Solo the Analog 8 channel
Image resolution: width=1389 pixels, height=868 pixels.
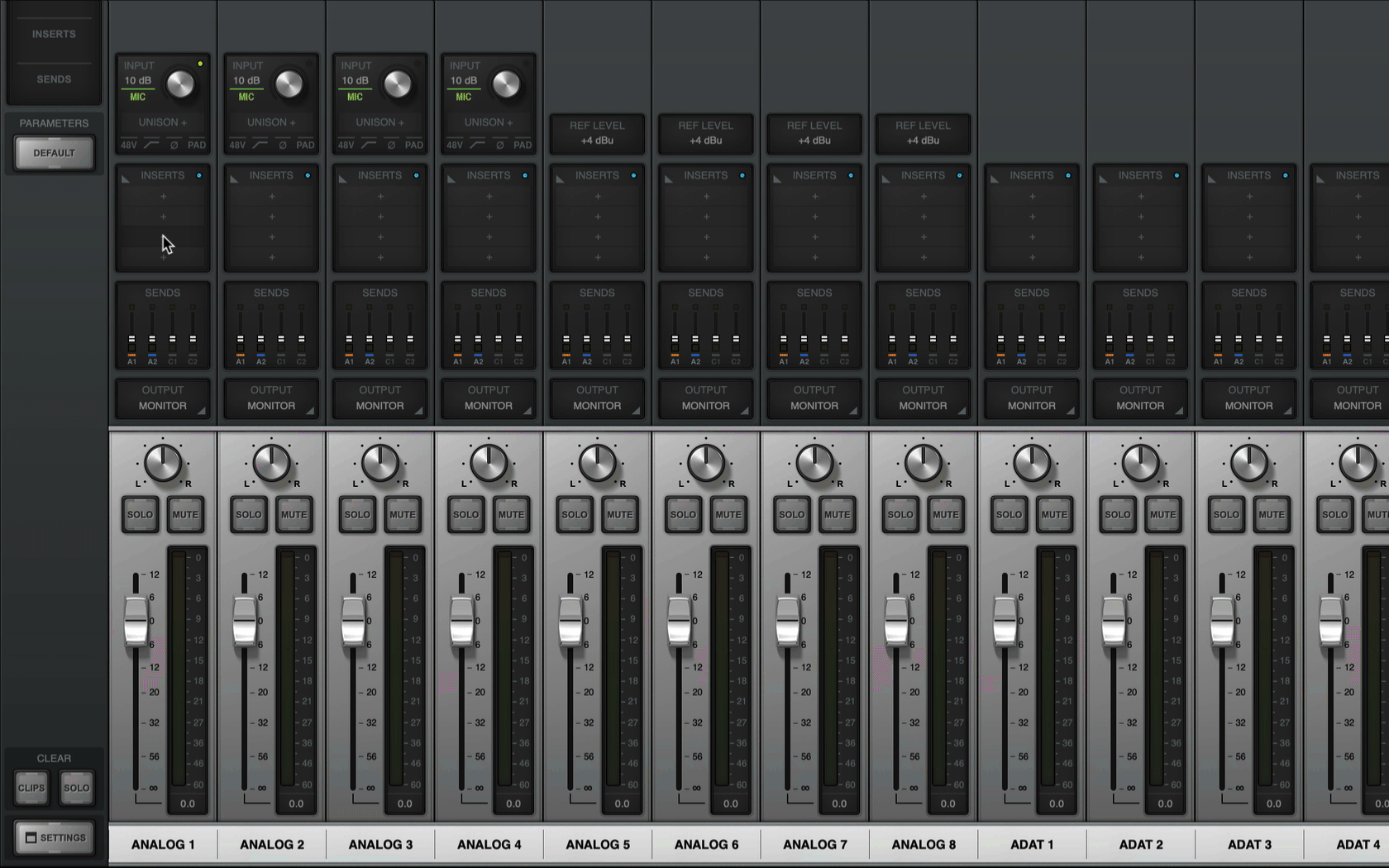pos(900,514)
